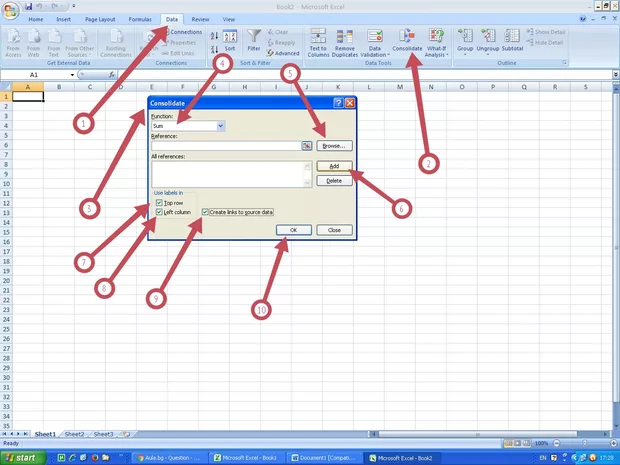The image size is (620, 465).
Task: Open the Sort dialog icon
Action: (230, 40)
